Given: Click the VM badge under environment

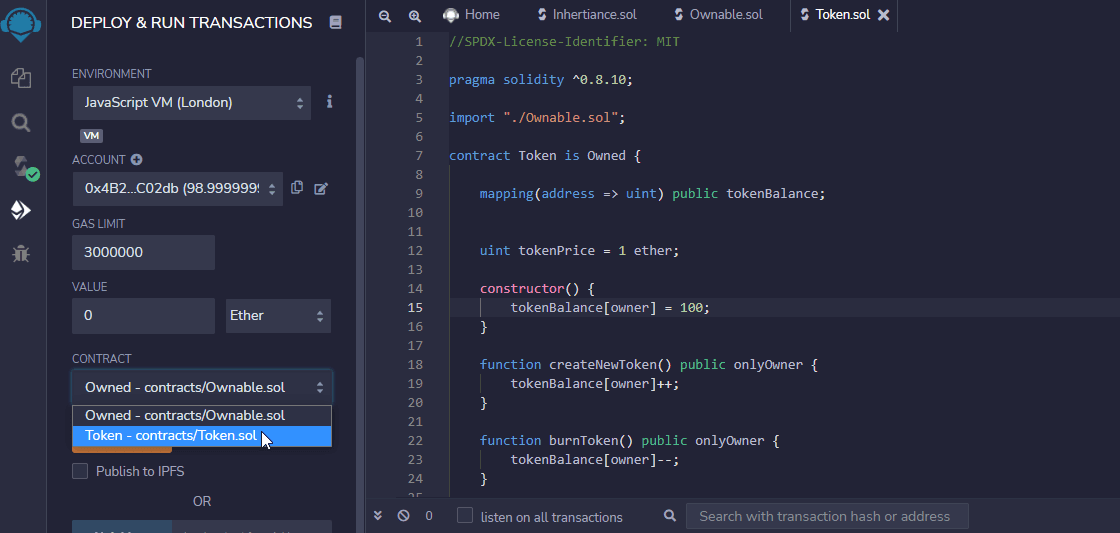Looking at the screenshot, I should click(91, 136).
